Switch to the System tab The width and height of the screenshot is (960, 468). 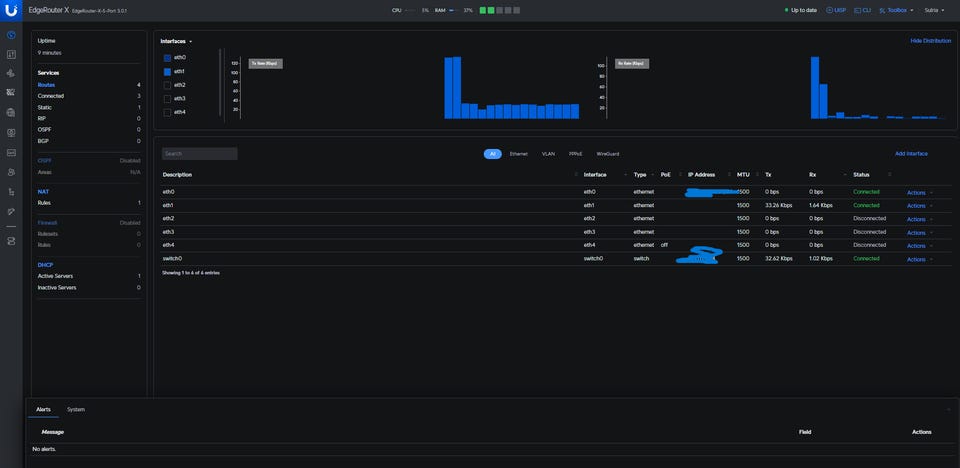point(76,409)
